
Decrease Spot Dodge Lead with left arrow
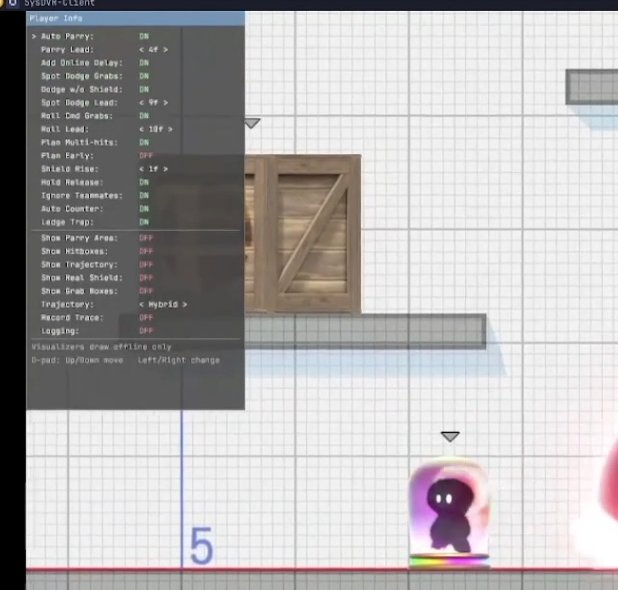[141, 102]
